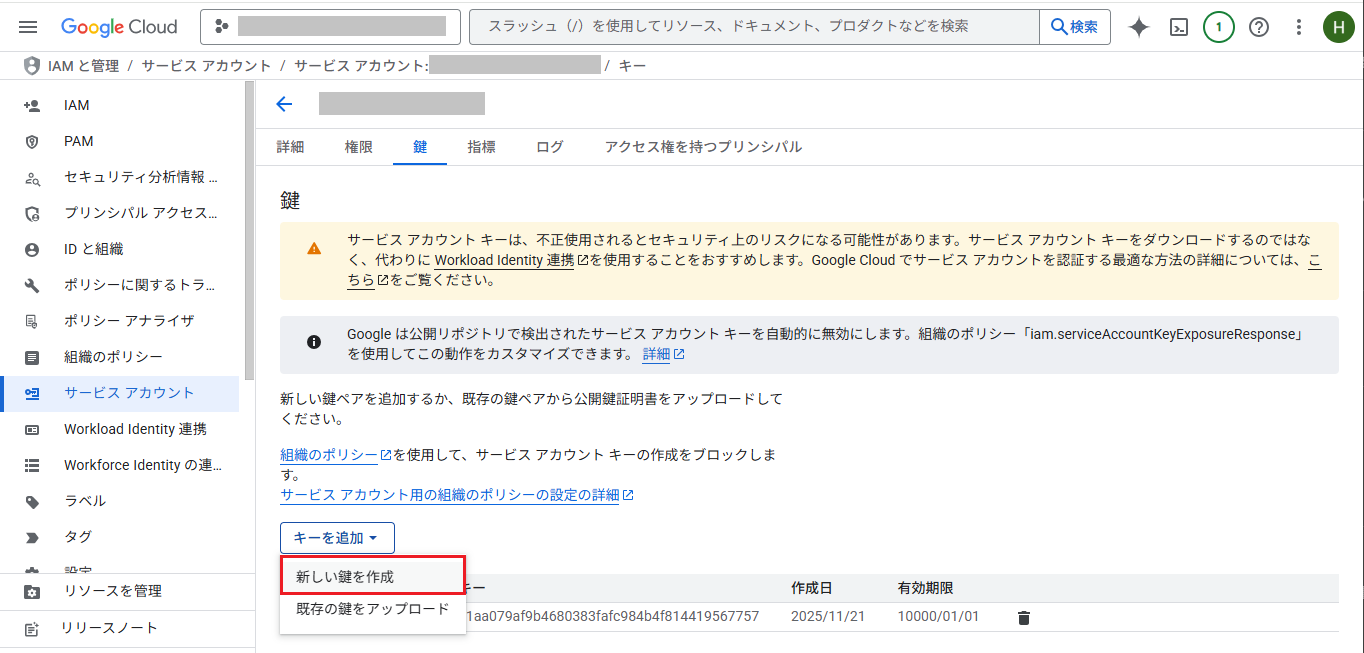Open the account avatar labeled H
The image size is (1364, 653).
coord(1338,27)
